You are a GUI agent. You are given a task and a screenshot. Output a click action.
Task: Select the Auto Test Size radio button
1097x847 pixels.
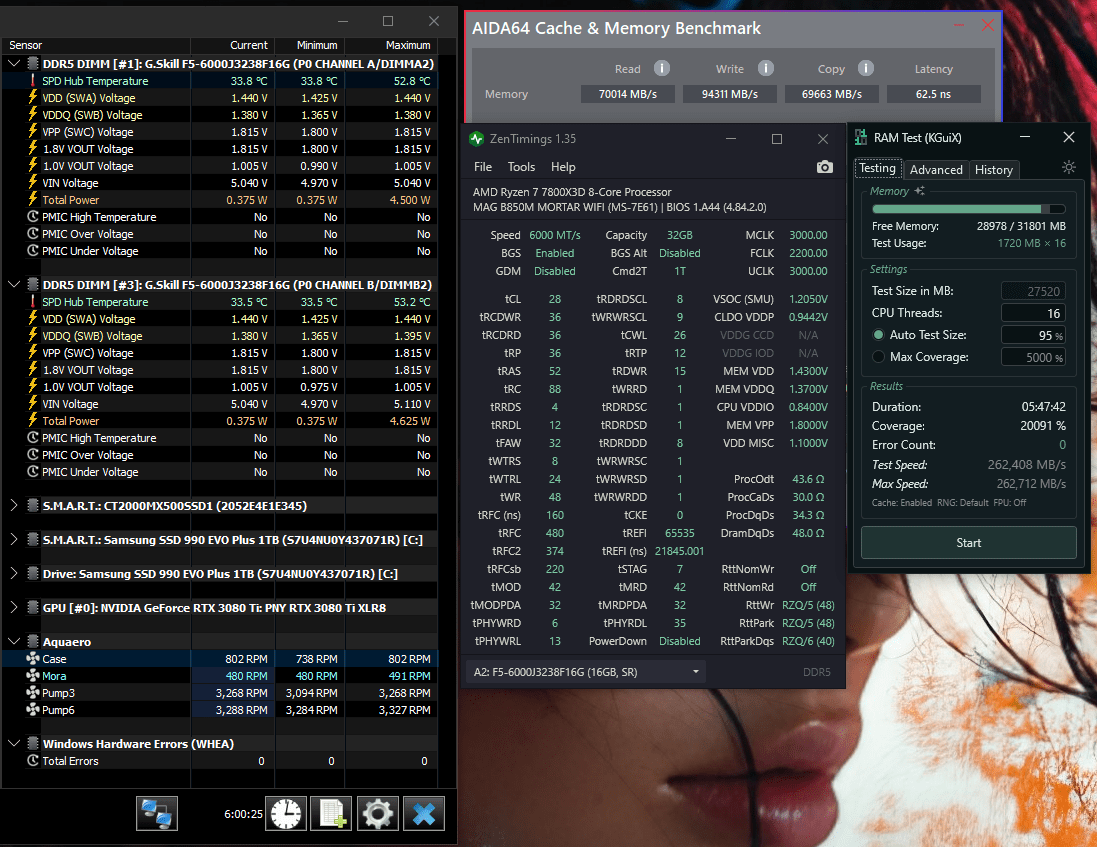(x=879, y=335)
